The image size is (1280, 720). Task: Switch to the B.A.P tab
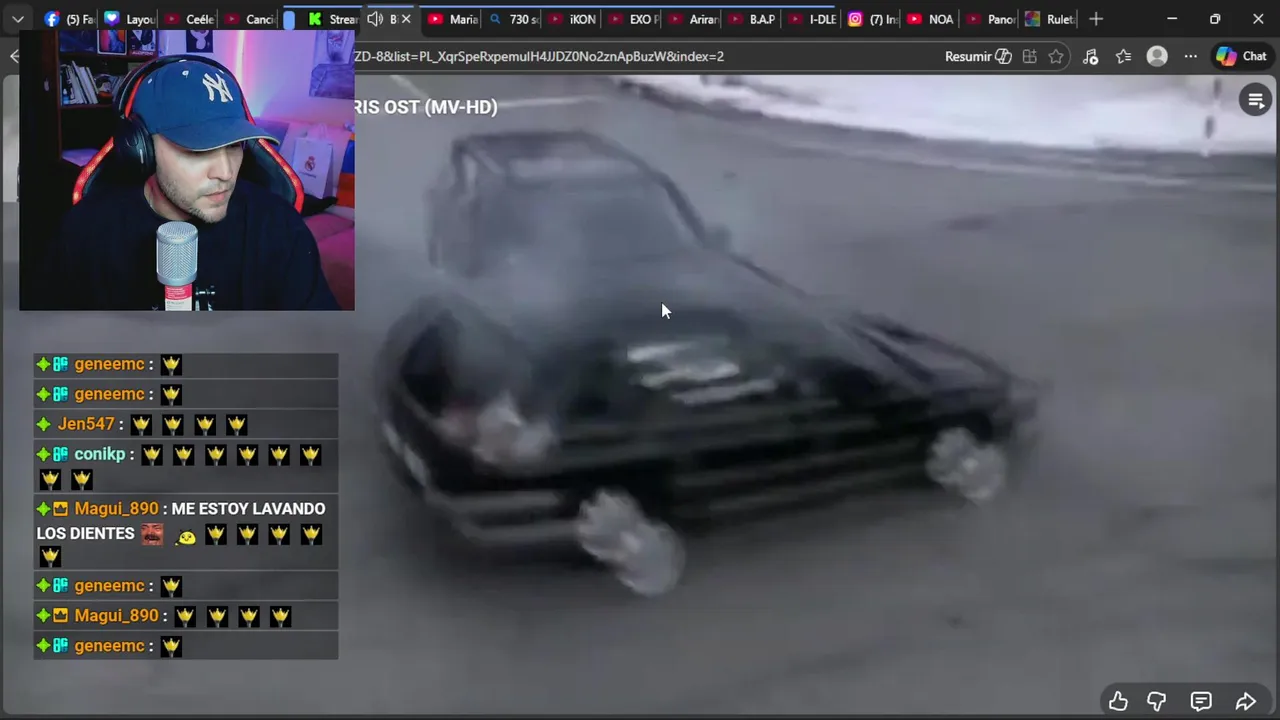(752, 19)
